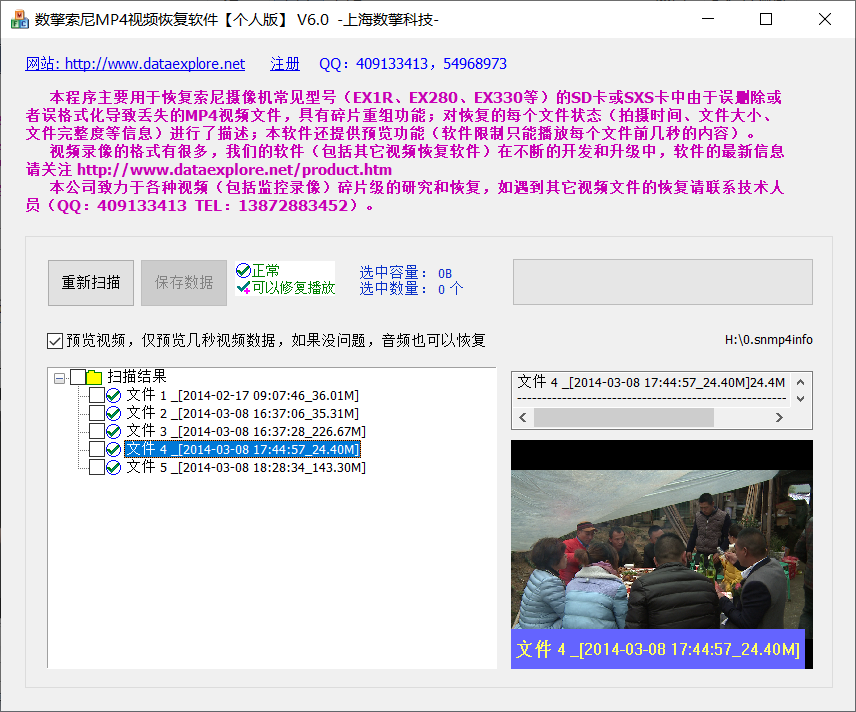Select 文件 1 _[2014-02-17 09:07:46_36.01M]
The height and width of the screenshot is (712, 856).
[242, 395]
